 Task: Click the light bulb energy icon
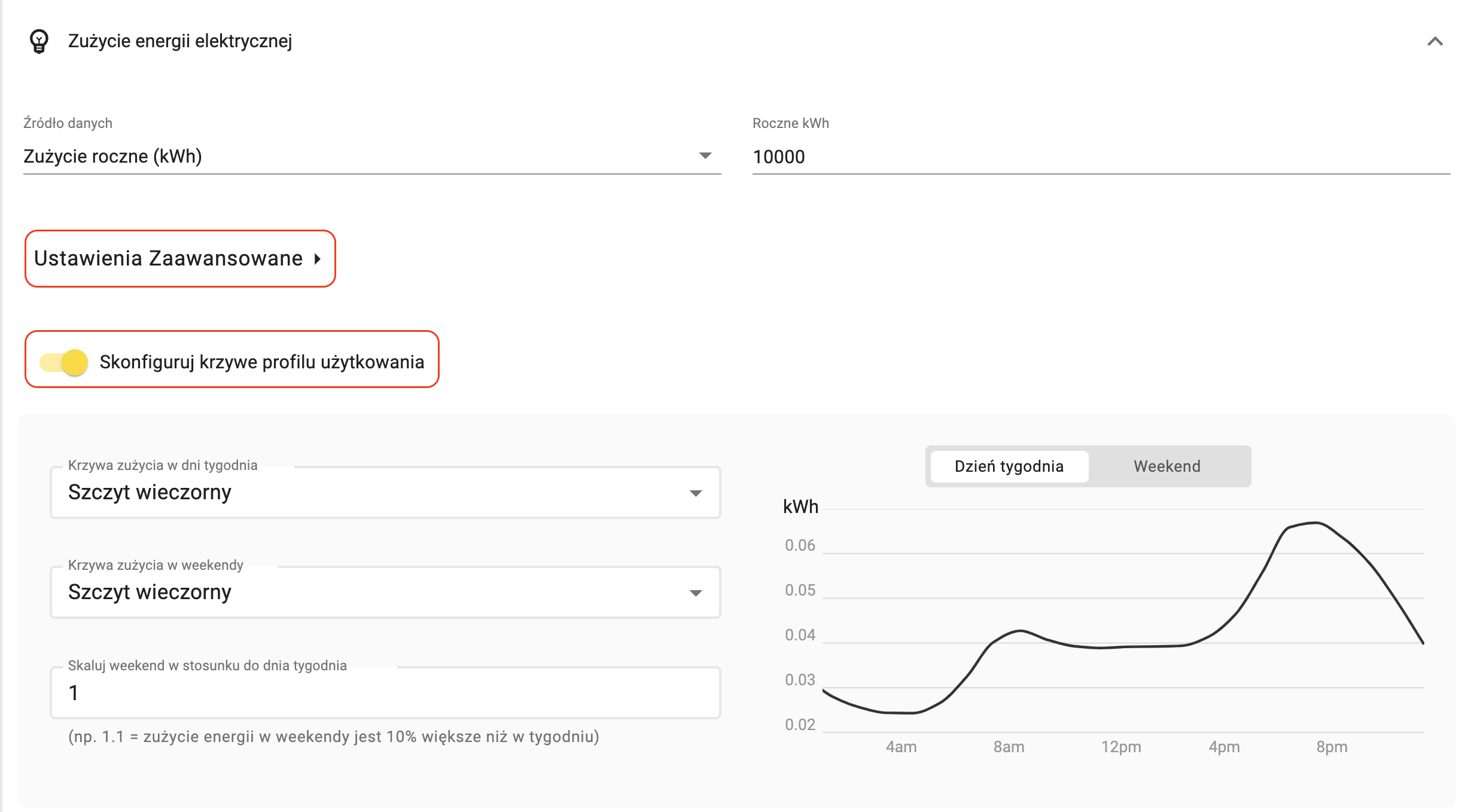pos(39,41)
